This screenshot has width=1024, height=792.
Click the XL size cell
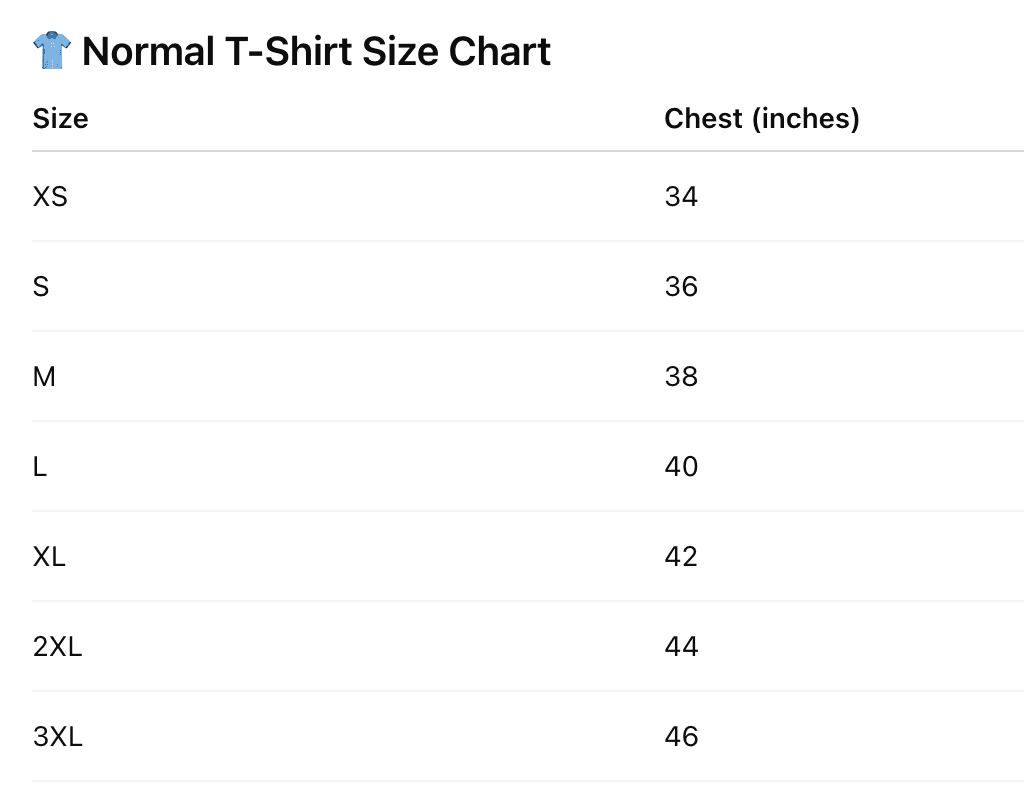[x=49, y=557]
